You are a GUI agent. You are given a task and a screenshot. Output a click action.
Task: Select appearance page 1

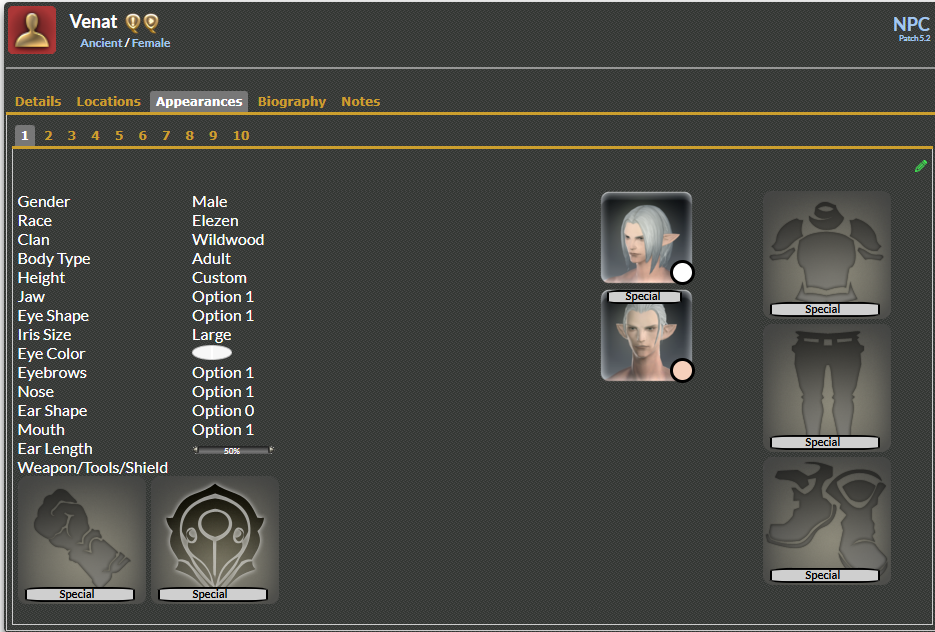pos(24,135)
